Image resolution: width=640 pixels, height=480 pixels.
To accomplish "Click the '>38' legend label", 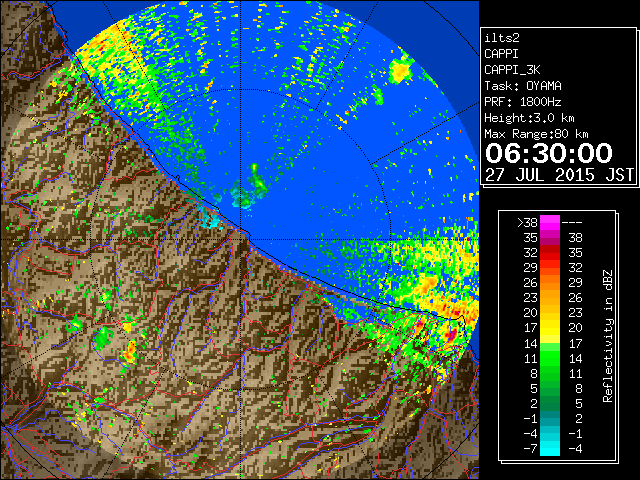I will click(x=527, y=223).
